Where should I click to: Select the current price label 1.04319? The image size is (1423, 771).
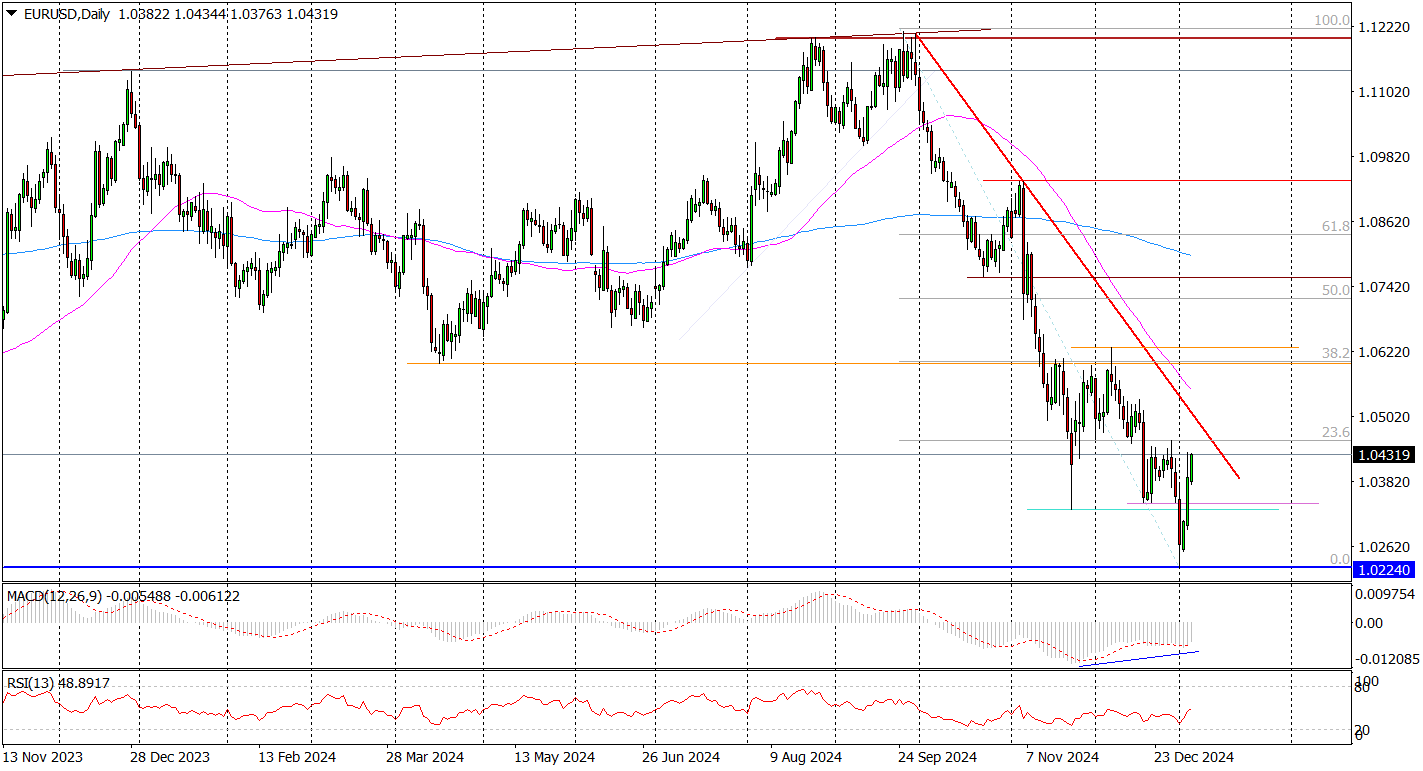[1383, 455]
